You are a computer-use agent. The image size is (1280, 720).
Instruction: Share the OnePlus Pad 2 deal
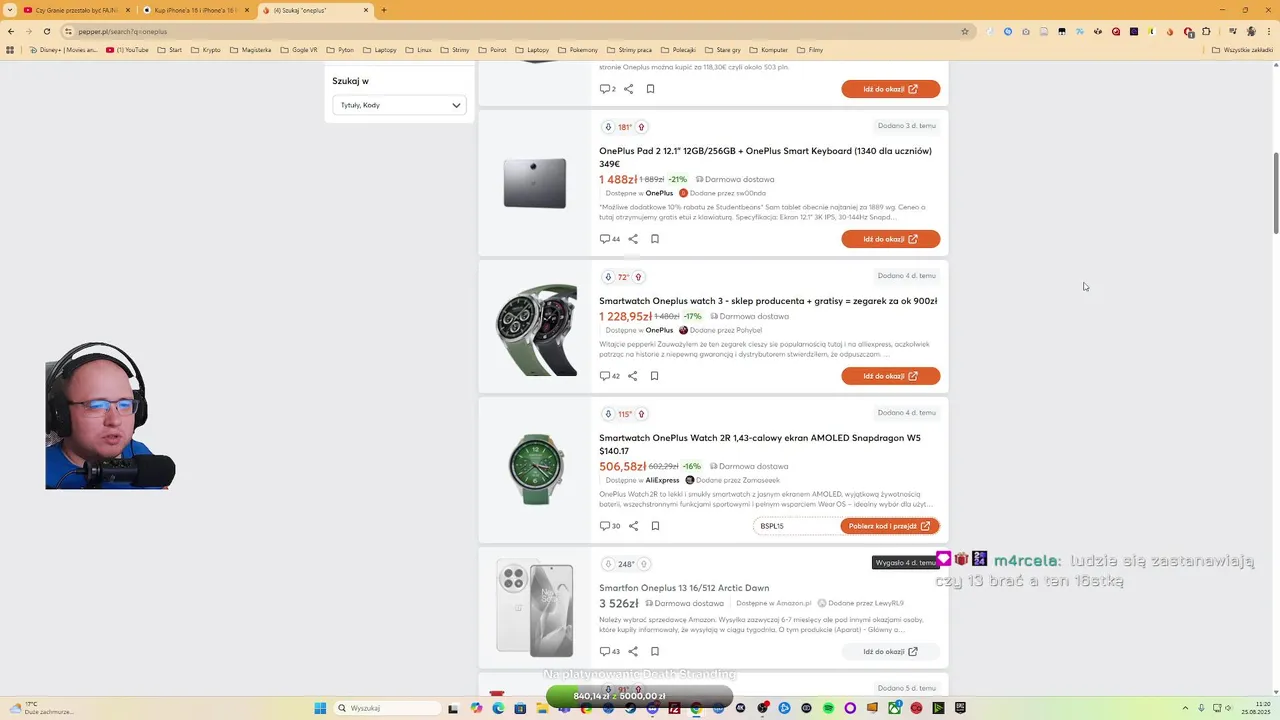pyautogui.click(x=633, y=239)
